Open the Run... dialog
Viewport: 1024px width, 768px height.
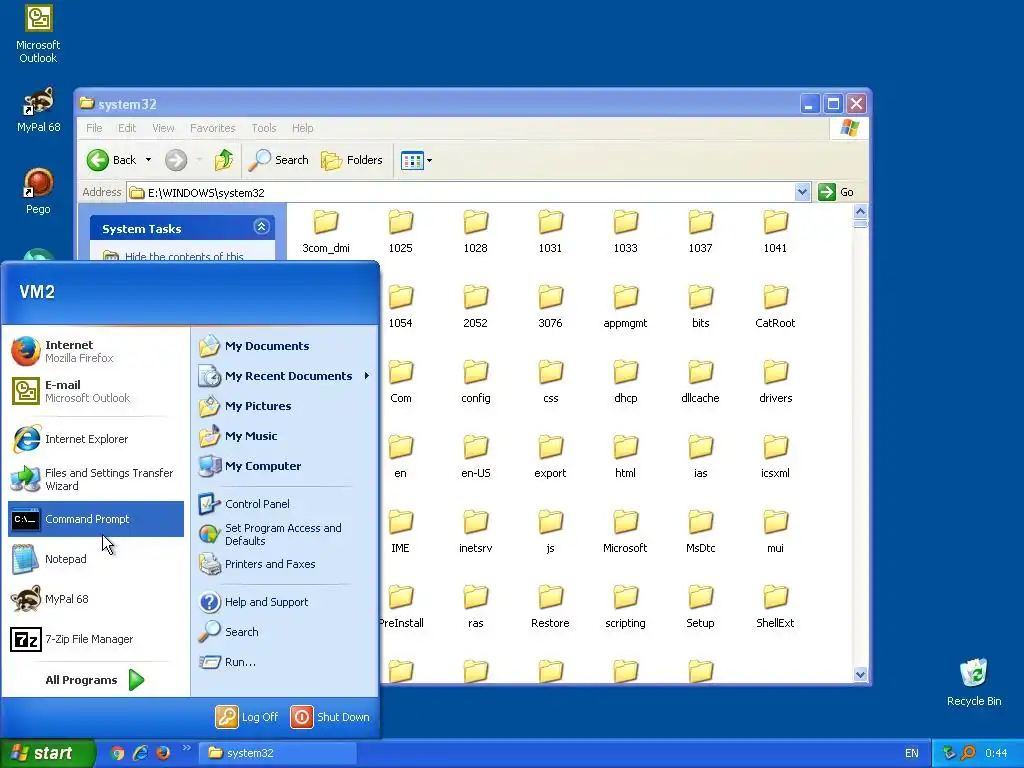point(285,662)
